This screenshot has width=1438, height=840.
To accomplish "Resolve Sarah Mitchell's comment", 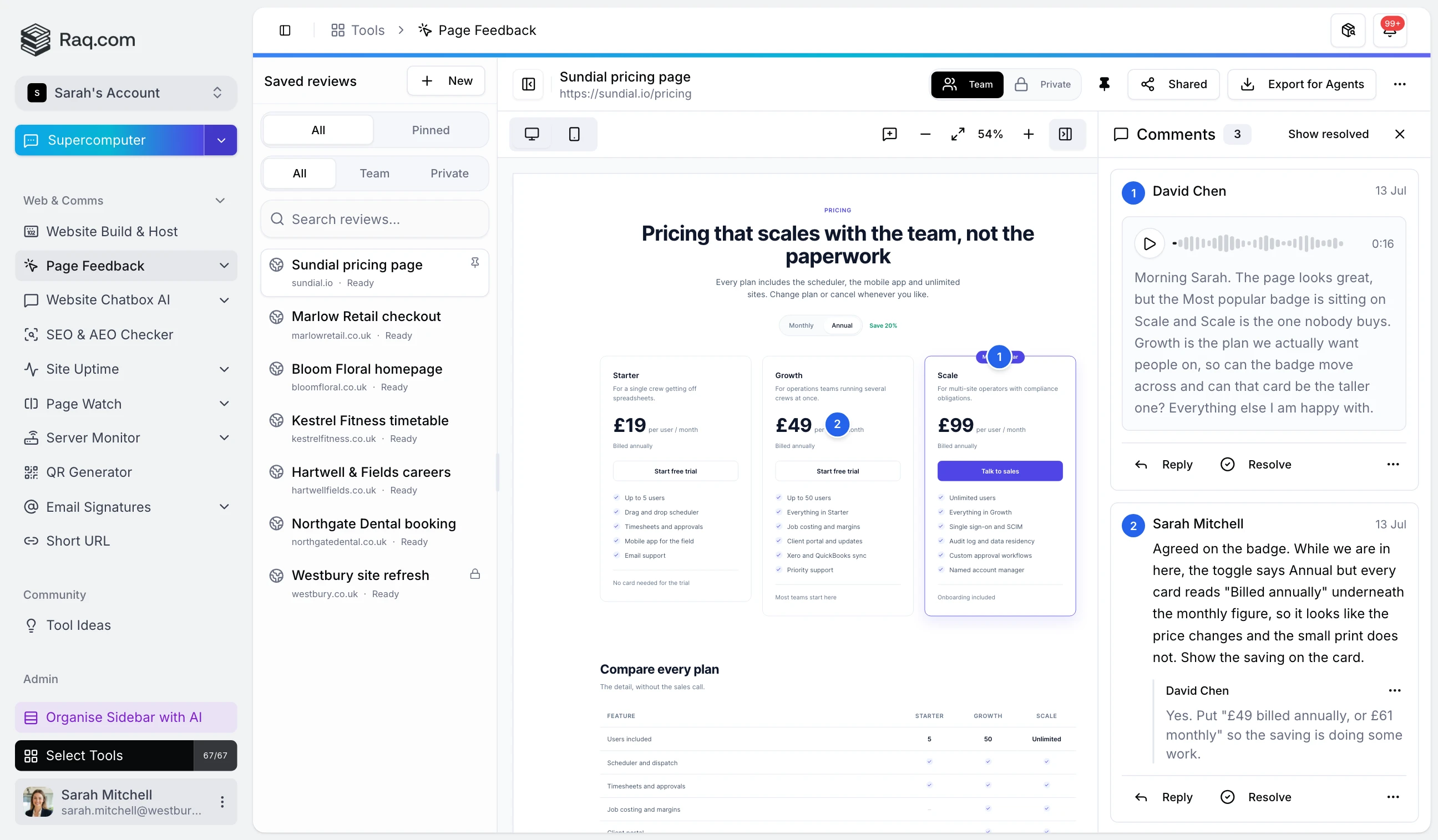I will click(x=1255, y=797).
